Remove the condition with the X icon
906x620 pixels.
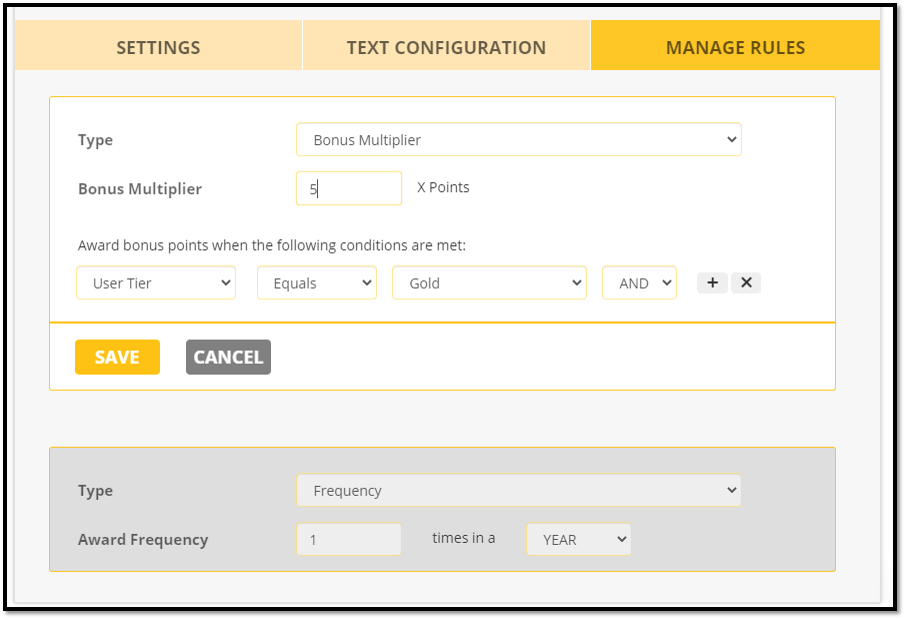point(746,283)
